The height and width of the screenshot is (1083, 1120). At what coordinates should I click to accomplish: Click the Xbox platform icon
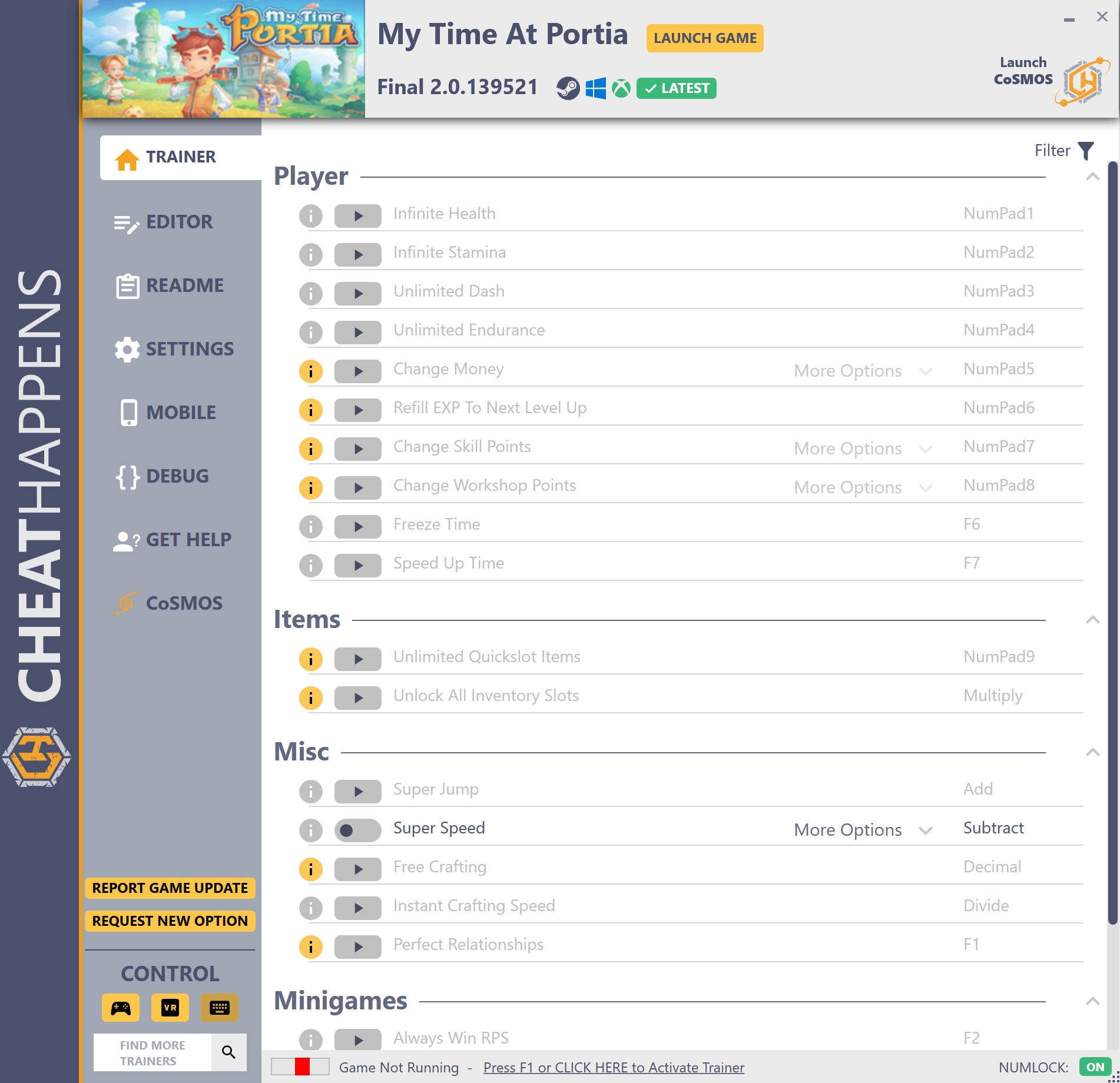pyautogui.click(x=621, y=88)
